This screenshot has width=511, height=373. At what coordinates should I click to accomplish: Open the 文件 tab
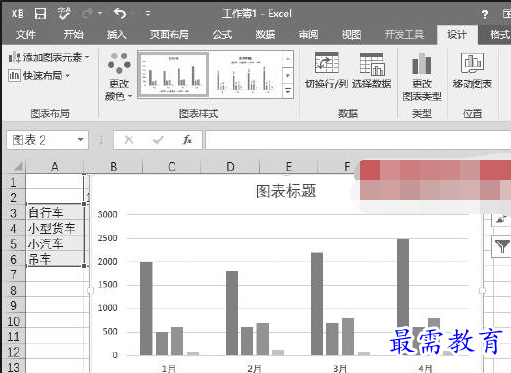[x=26, y=34]
